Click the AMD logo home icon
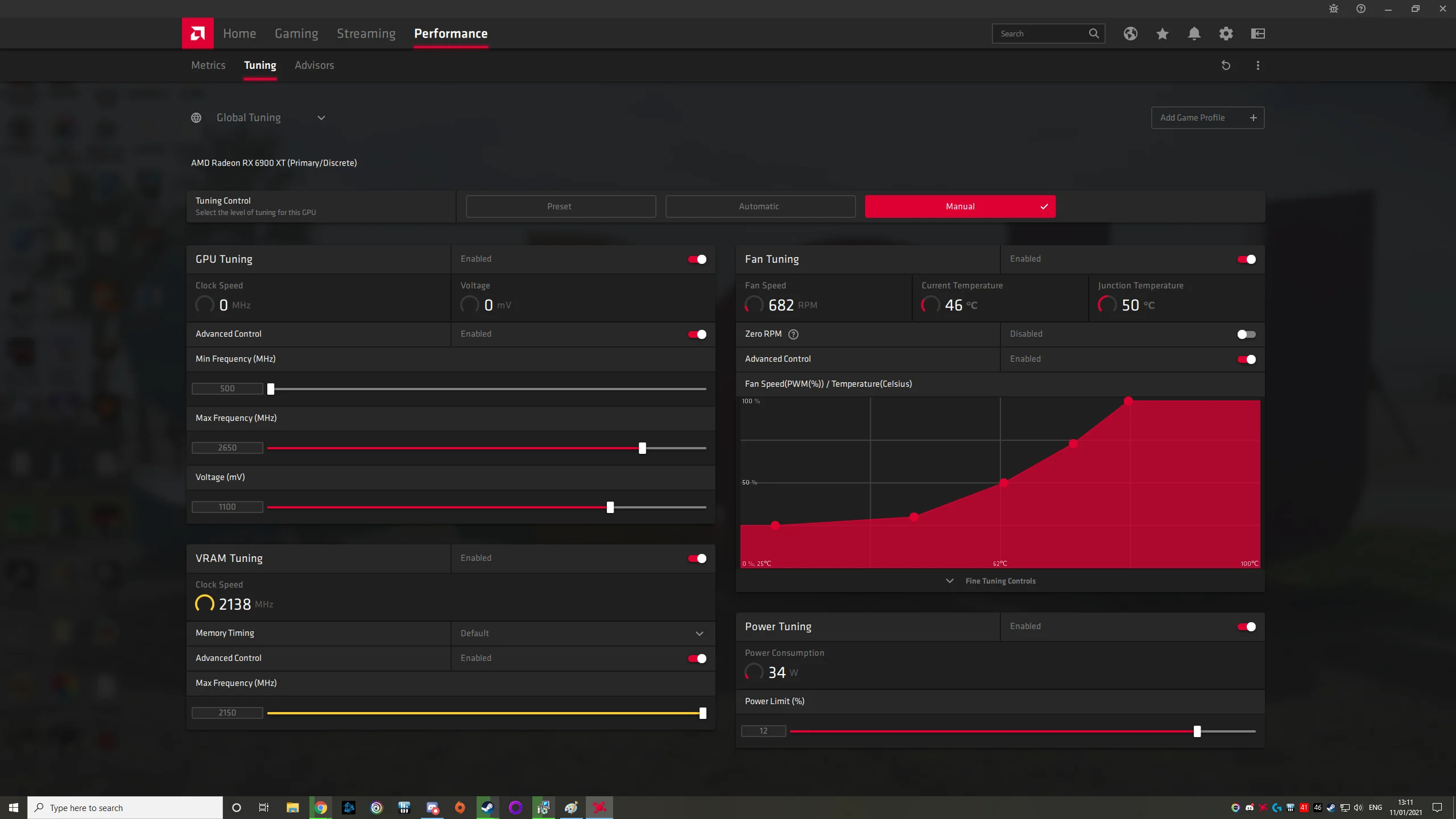The height and width of the screenshot is (819, 1456). point(197,33)
